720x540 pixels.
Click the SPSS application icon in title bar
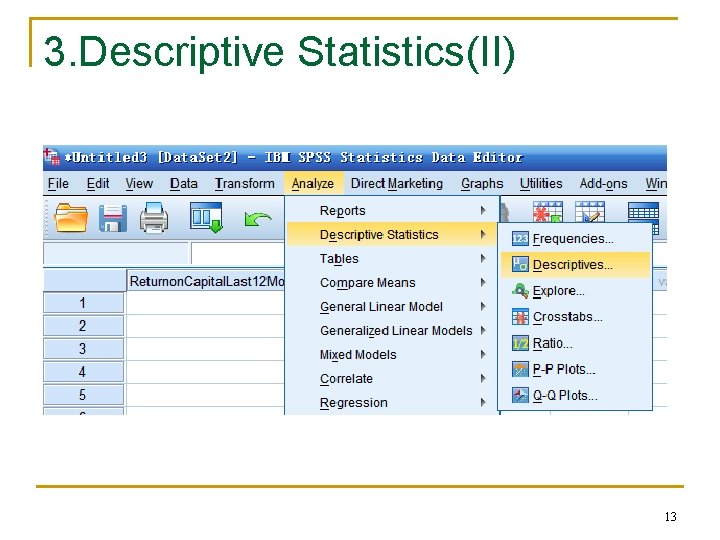pos(51,157)
